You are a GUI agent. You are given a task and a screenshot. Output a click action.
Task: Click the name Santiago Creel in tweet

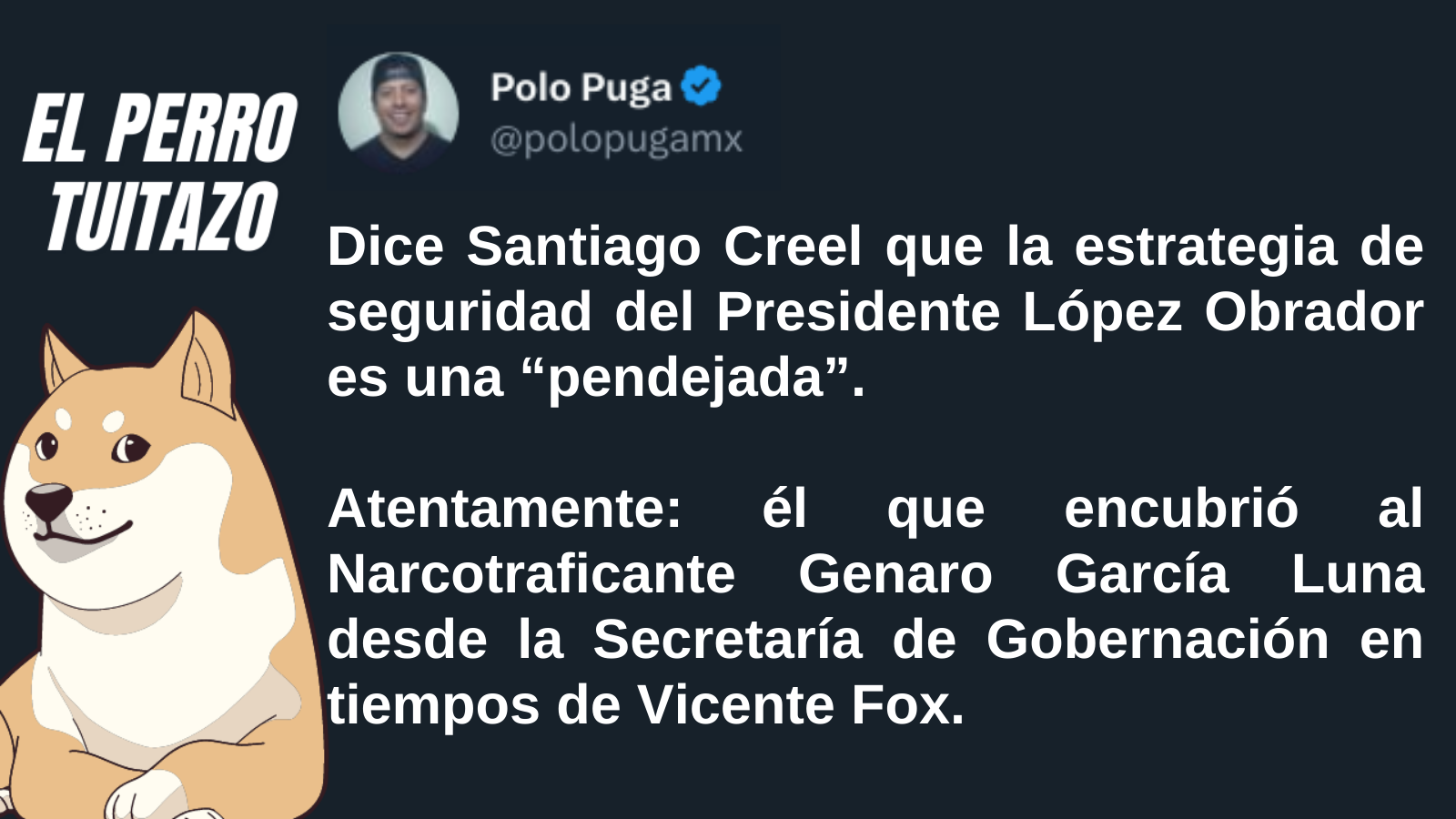(x=663, y=247)
